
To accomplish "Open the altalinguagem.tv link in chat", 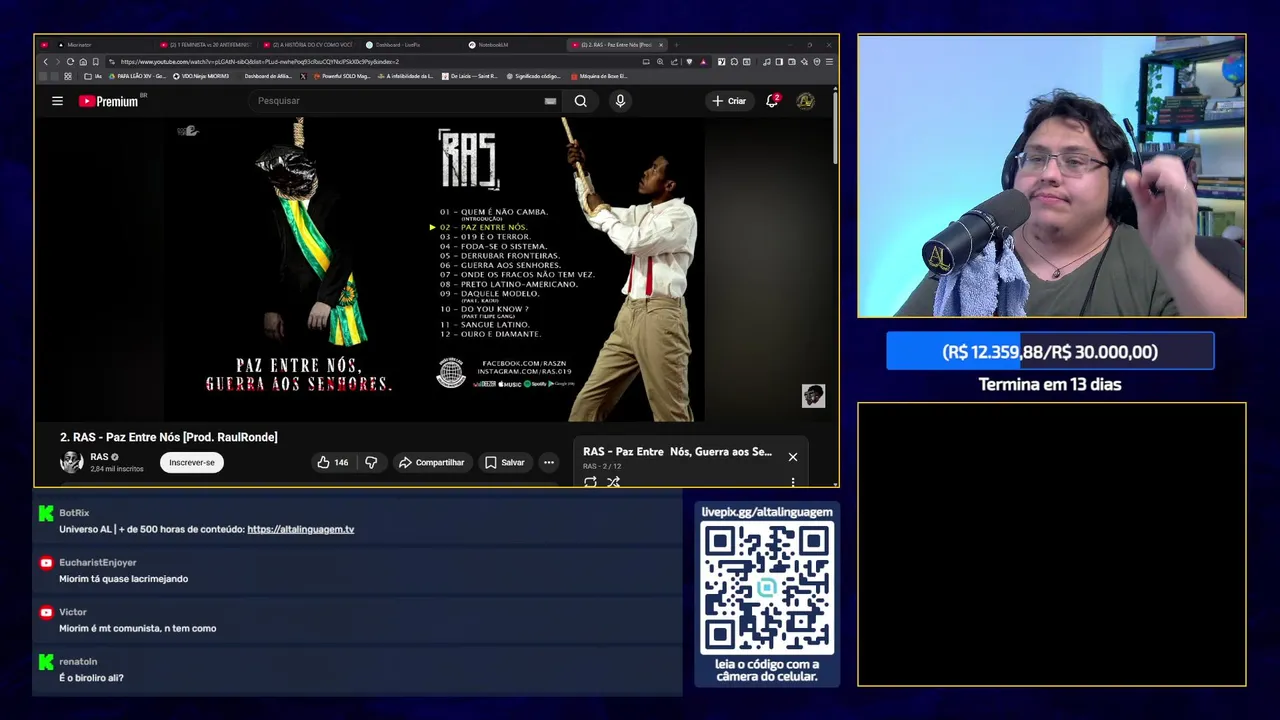I will click(x=301, y=529).
